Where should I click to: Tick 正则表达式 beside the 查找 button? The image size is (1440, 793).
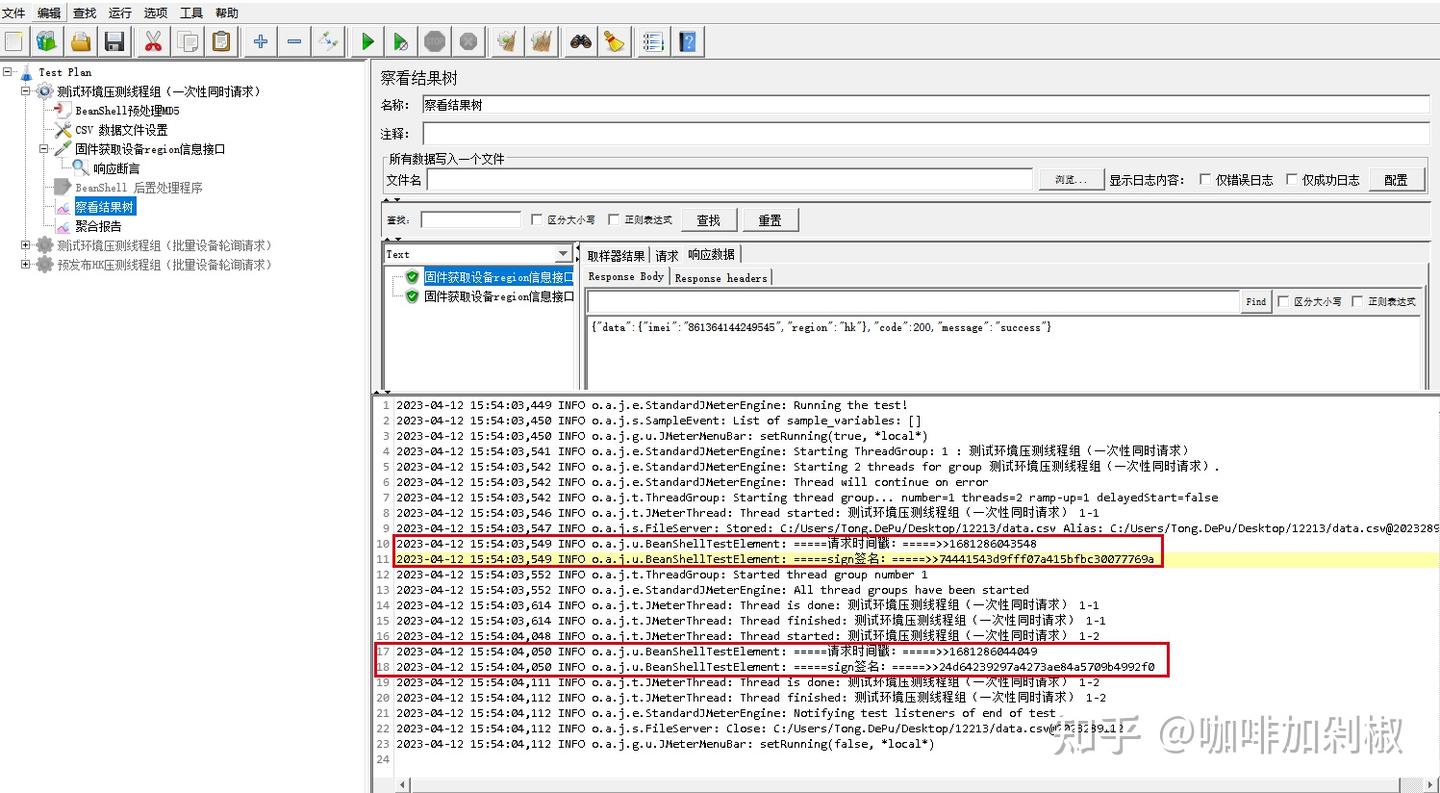click(614, 220)
